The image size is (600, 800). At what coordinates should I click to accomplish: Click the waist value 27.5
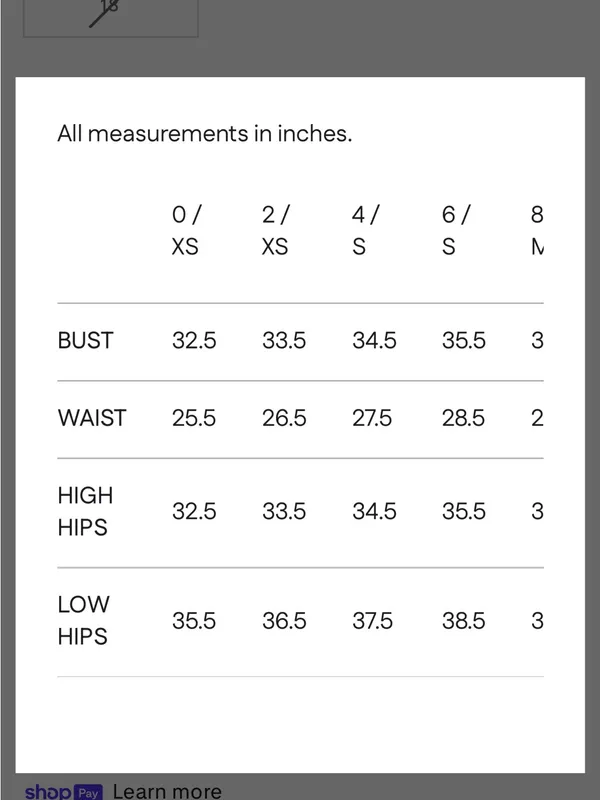[x=372, y=418]
